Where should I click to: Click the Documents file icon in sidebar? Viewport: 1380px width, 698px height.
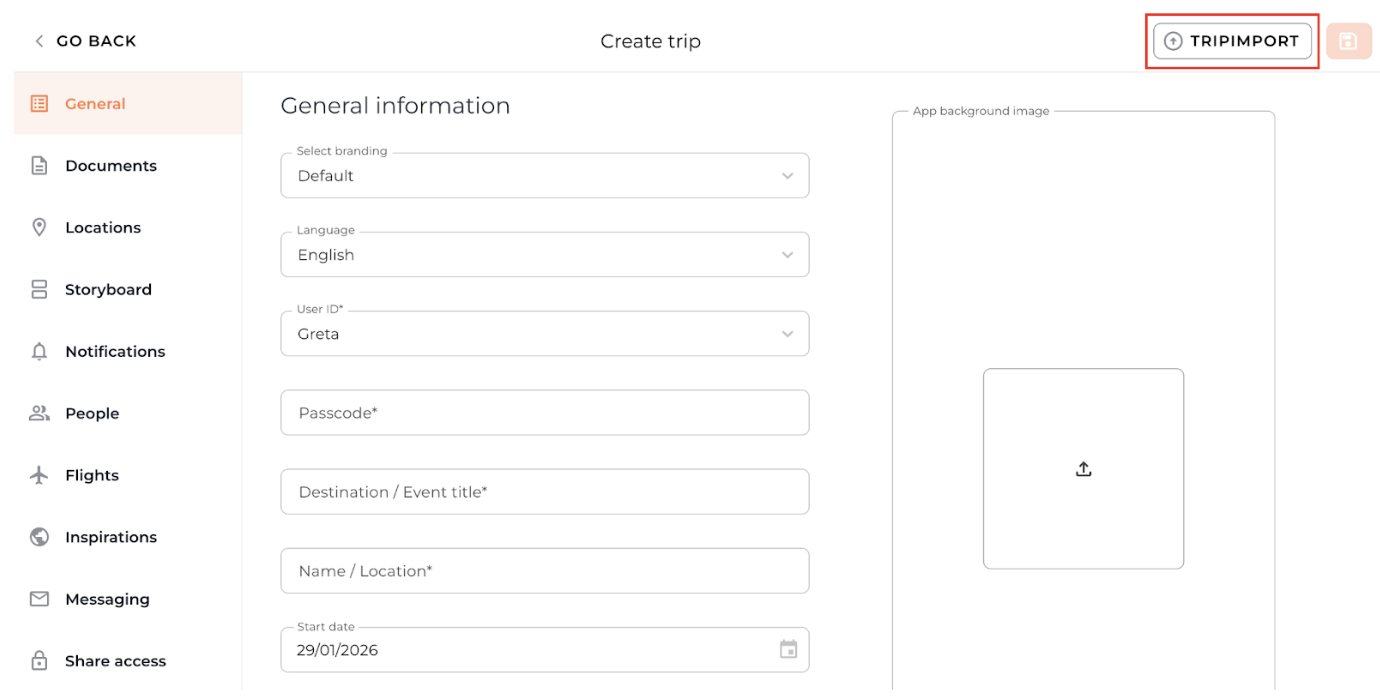click(x=39, y=166)
